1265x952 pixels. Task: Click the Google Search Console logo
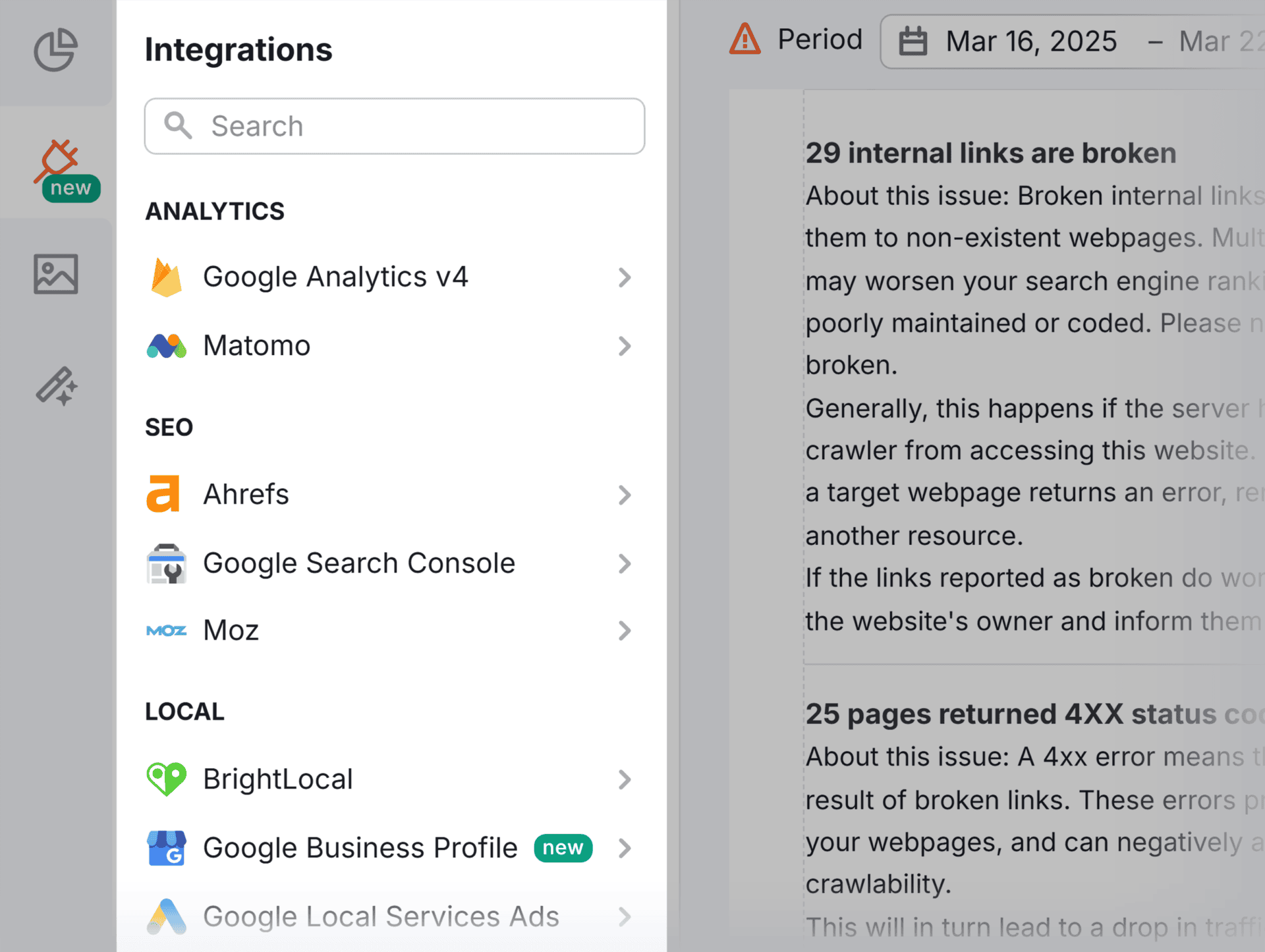click(166, 564)
